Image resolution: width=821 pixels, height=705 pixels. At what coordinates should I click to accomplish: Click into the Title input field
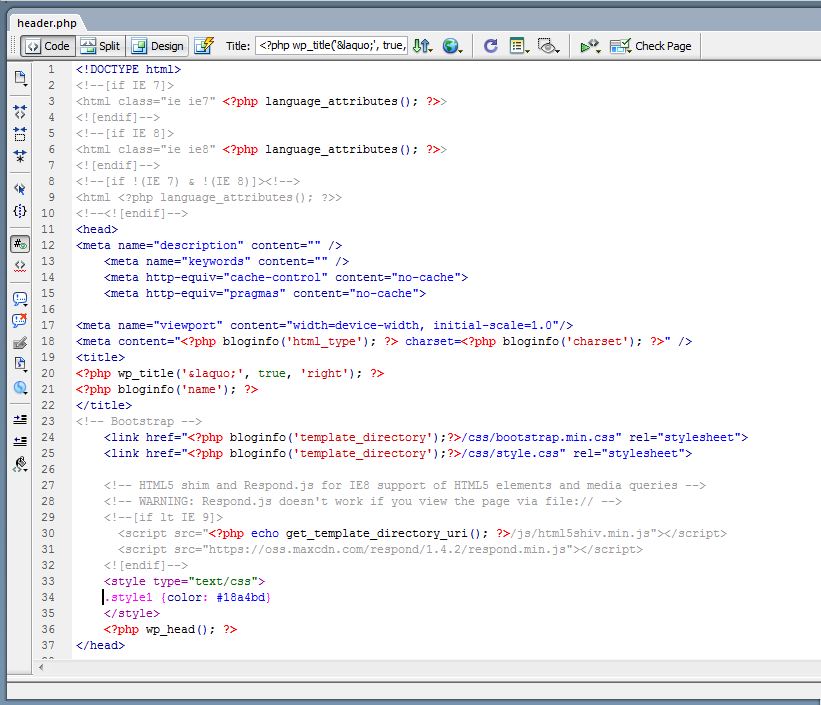[331, 46]
